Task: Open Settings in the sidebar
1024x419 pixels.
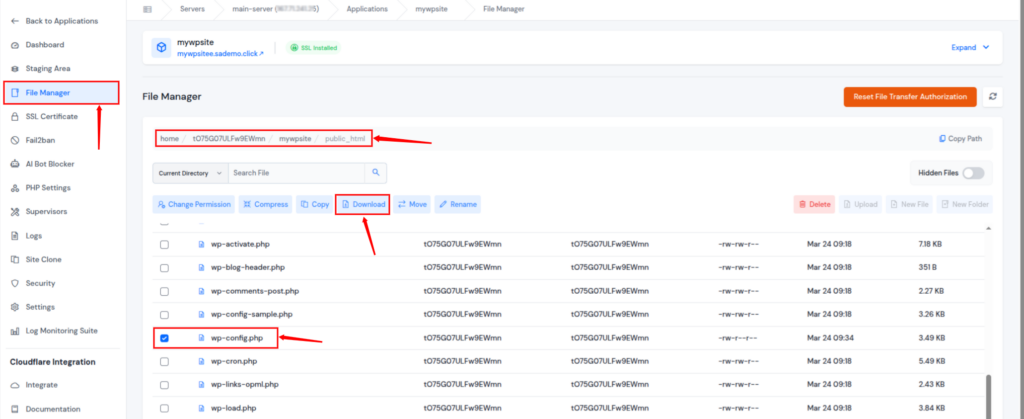Action: click(x=40, y=307)
